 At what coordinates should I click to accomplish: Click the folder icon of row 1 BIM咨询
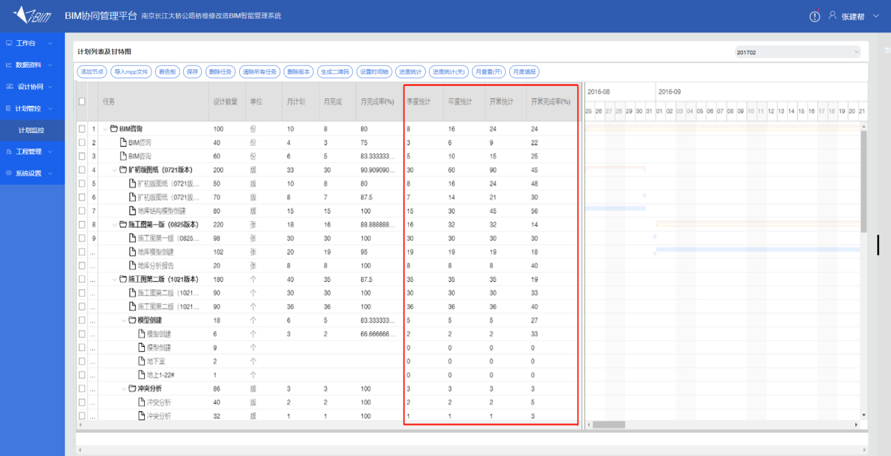pyautogui.click(x=114, y=129)
